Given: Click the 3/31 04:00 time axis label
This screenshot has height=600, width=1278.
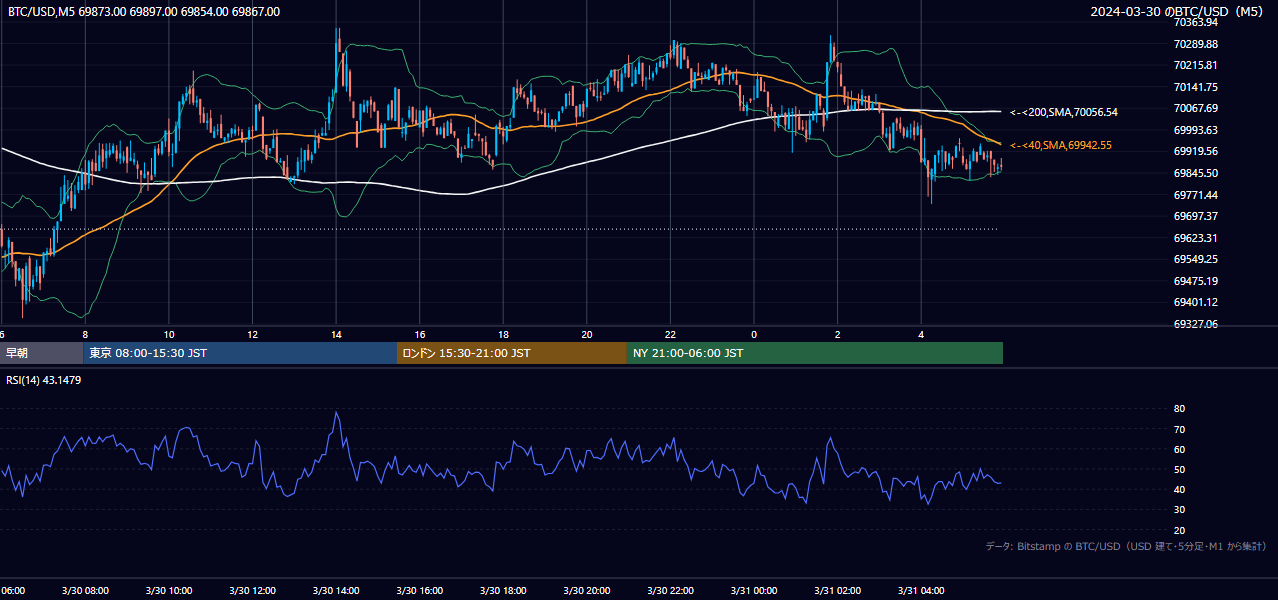Looking at the screenshot, I should pyautogui.click(x=921, y=591).
